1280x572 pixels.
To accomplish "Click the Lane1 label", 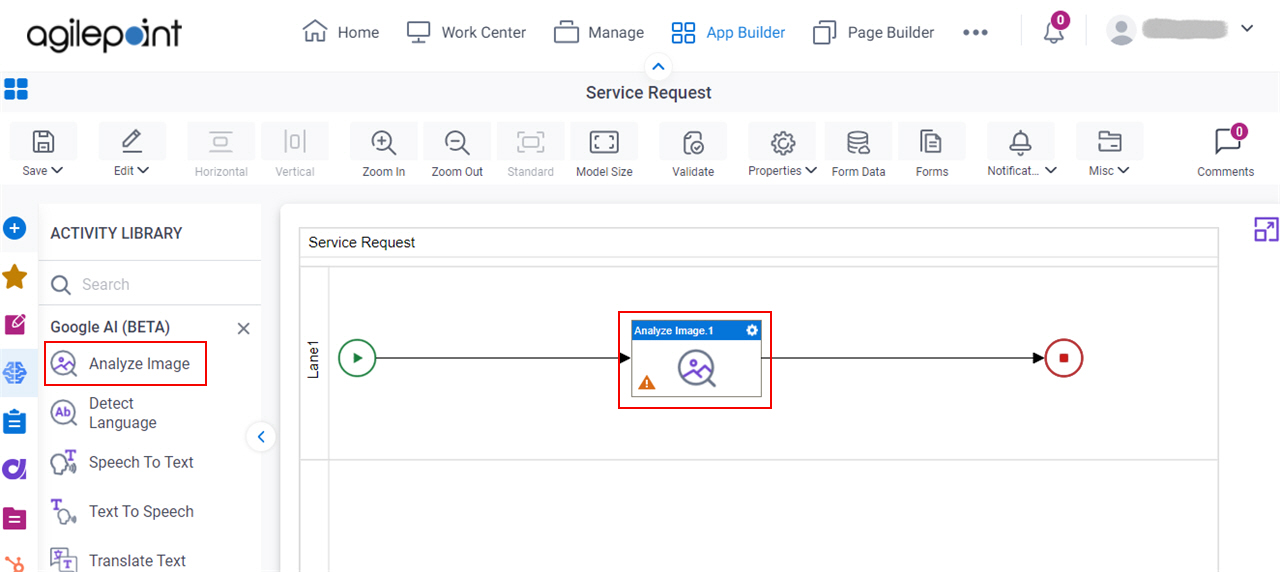I will pyautogui.click(x=314, y=360).
